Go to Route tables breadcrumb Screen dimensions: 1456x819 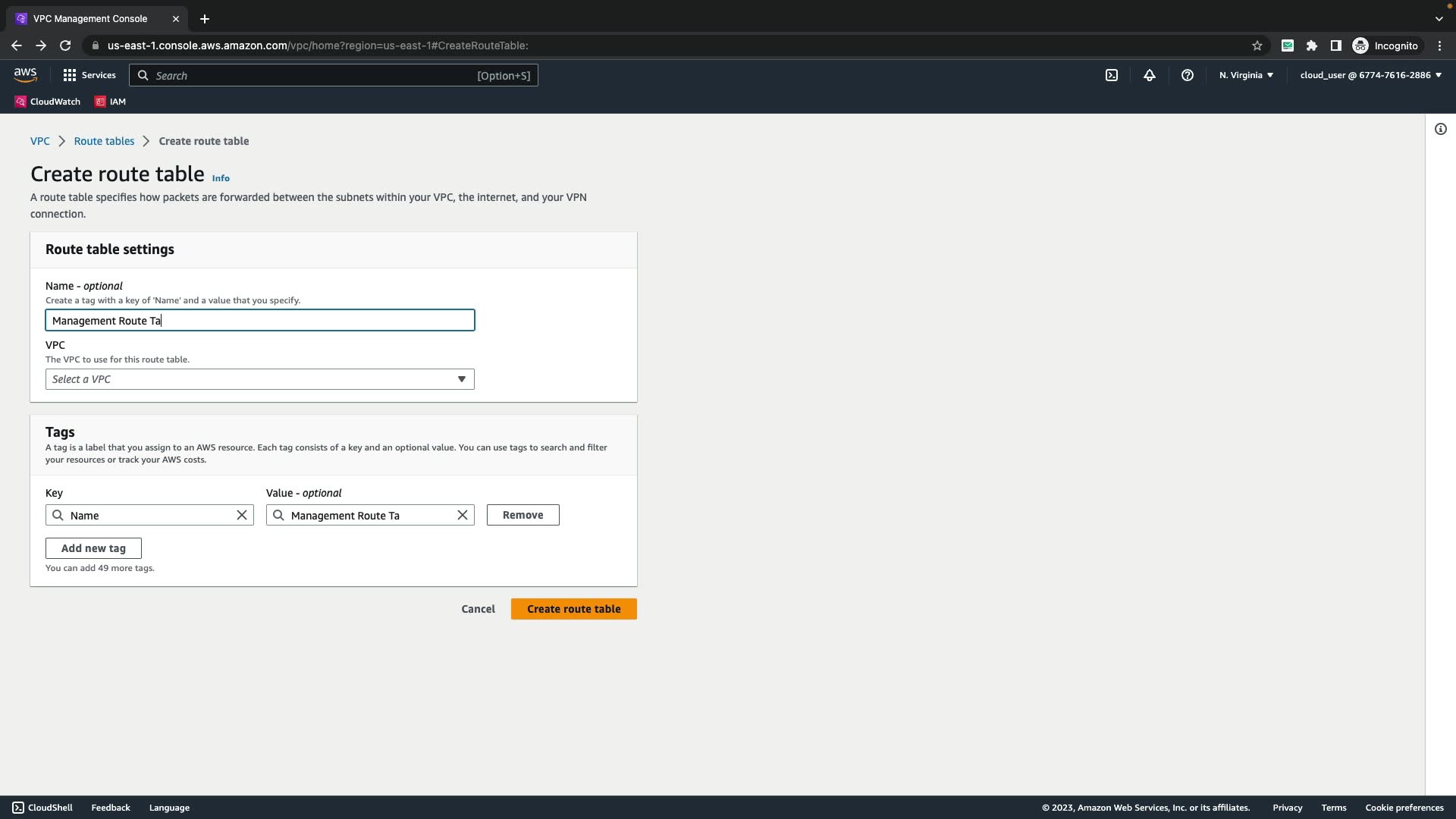click(x=104, y=141)
